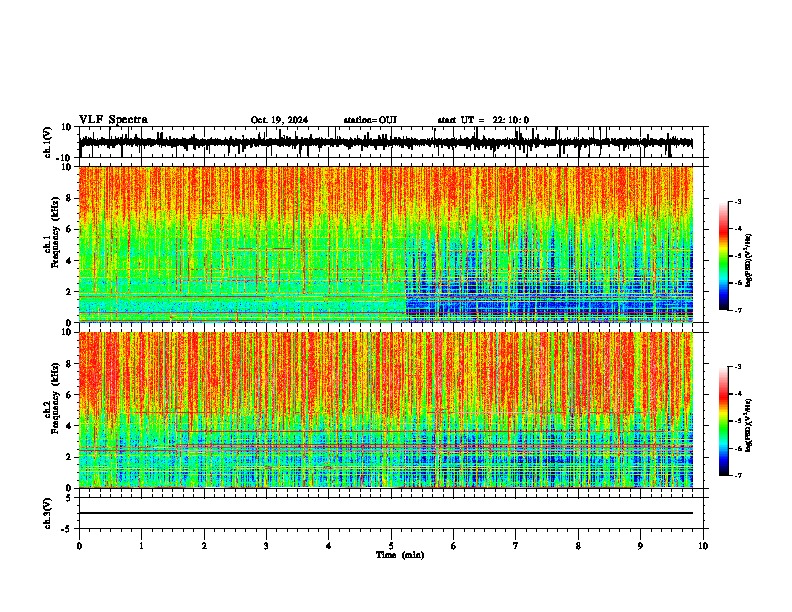Click the "8" kHz tick on ch.1 spectrogram axis

click(x=69, y=198)
